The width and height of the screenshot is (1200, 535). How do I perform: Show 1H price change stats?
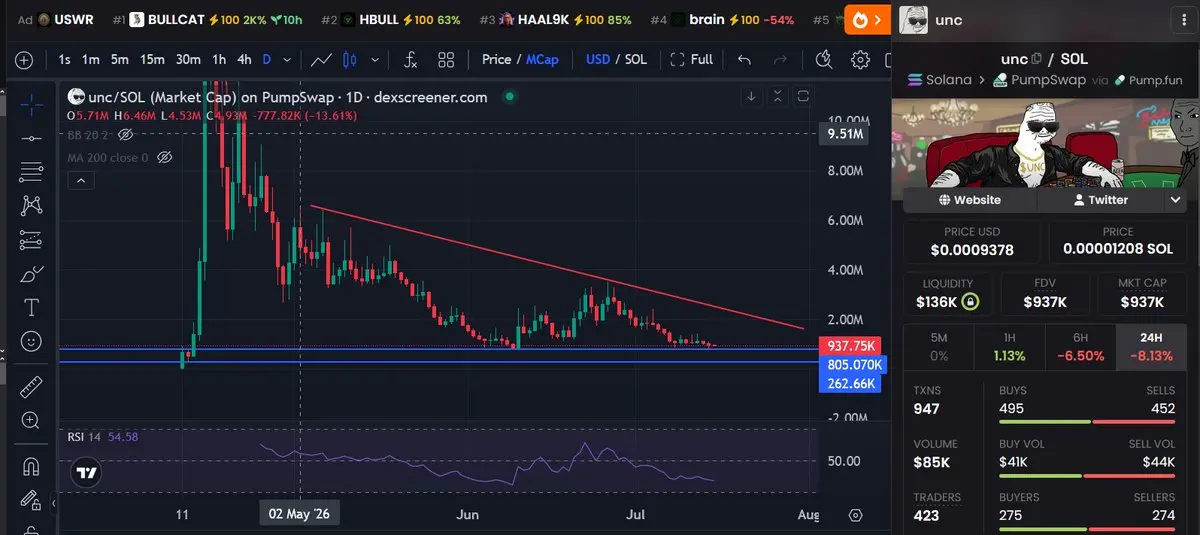click(1010, 347)
